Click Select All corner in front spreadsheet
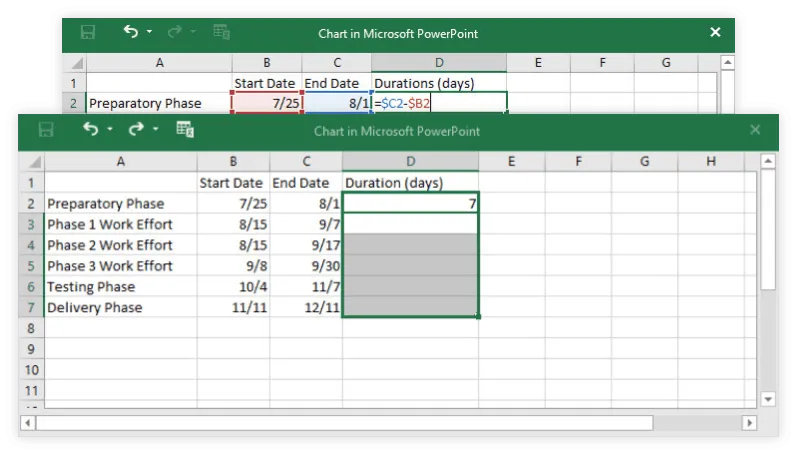 (33, 162)
